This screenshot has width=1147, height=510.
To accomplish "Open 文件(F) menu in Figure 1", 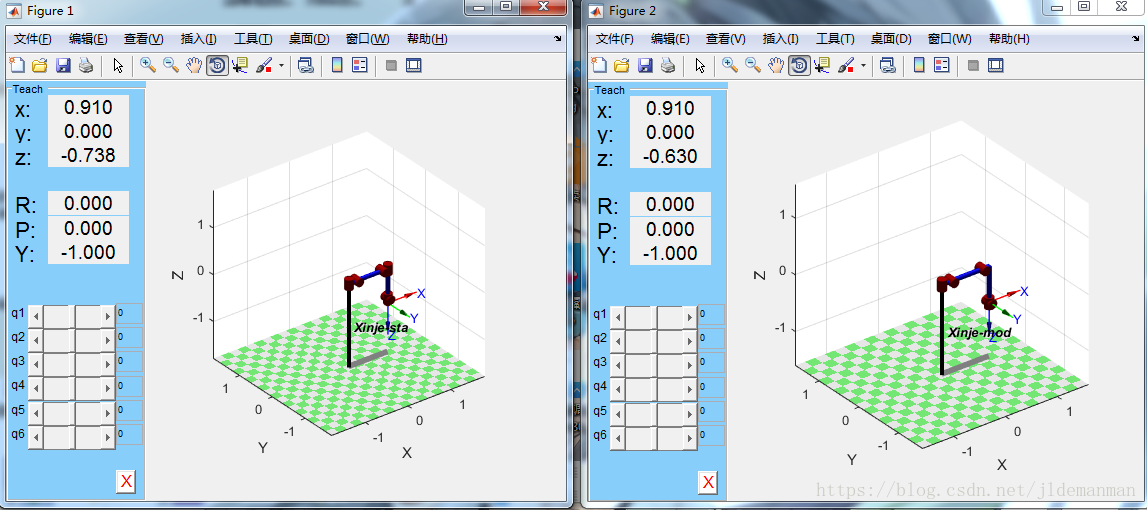I will click(32, 39).
